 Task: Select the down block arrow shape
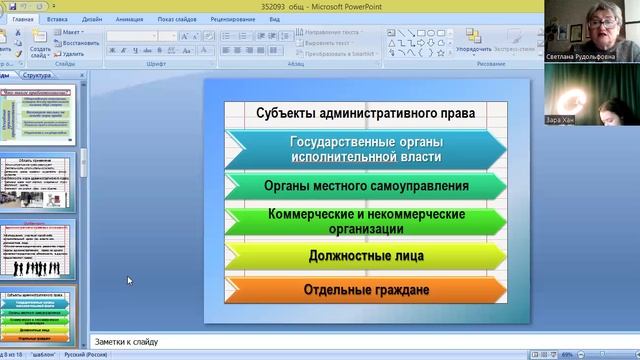click(x=431, y=43)
